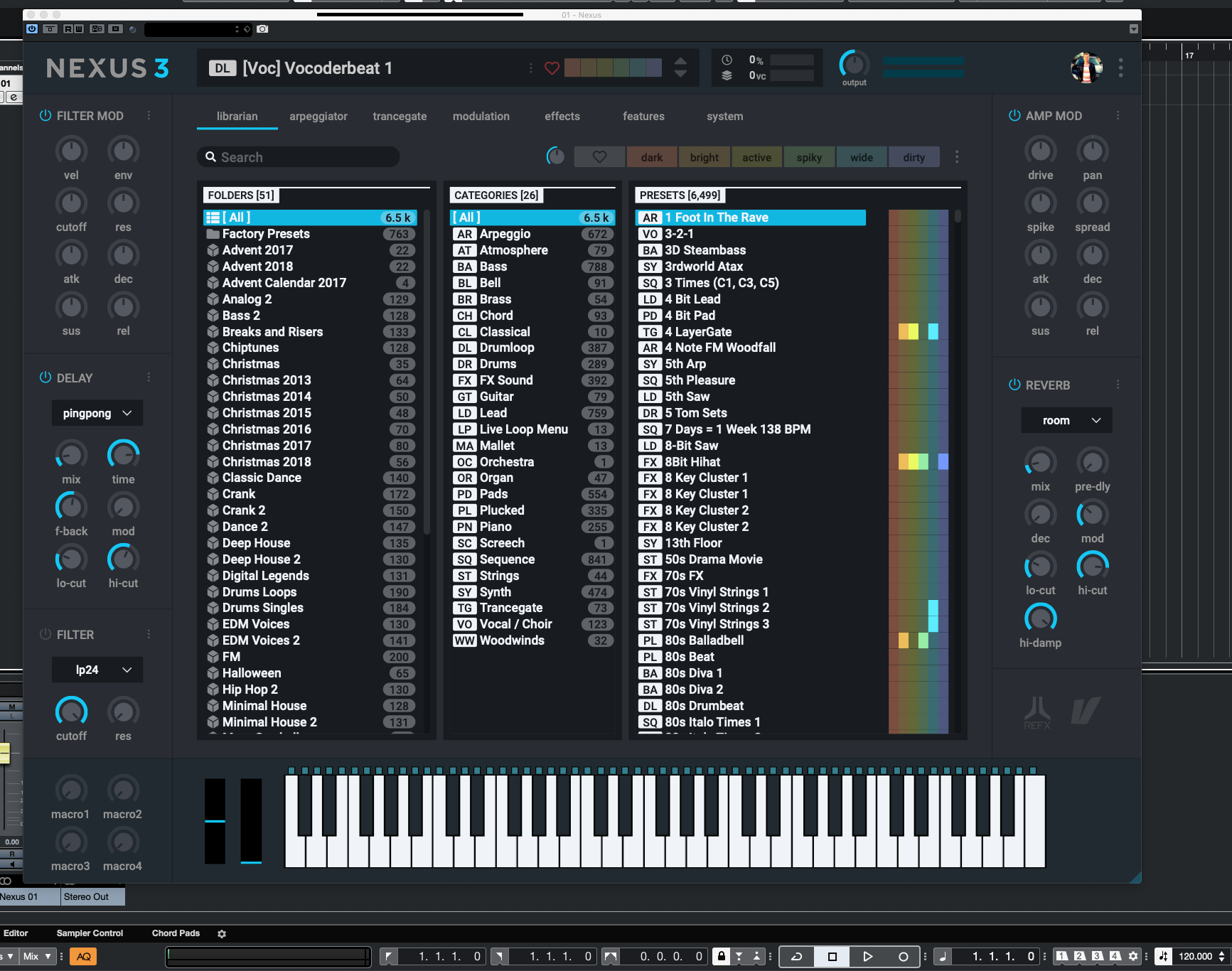This screenshot has height=971, width=1232.
Task: Click the Cubase Play transport button
Action: pyautogui.click(x=867, y=957)
